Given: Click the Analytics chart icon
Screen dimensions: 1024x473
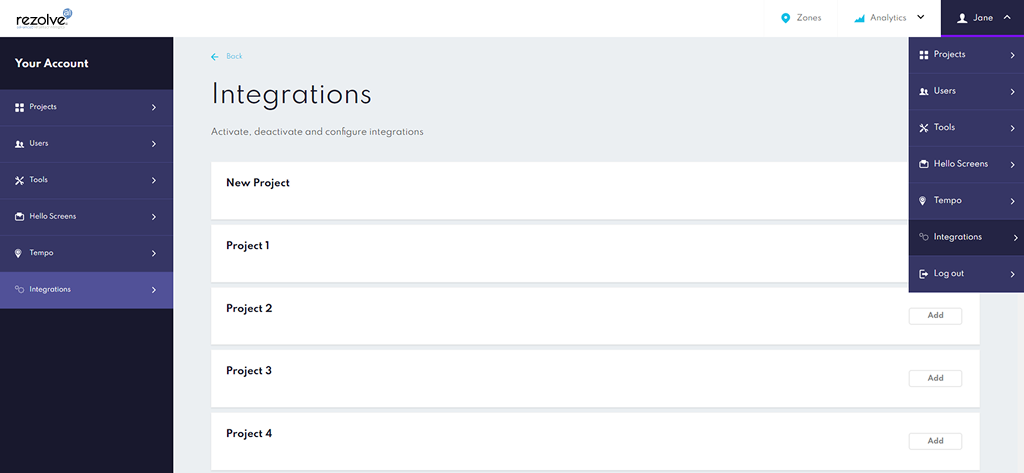Looking at the screenshot, I should pyautogui.click(x=859, y=18).
